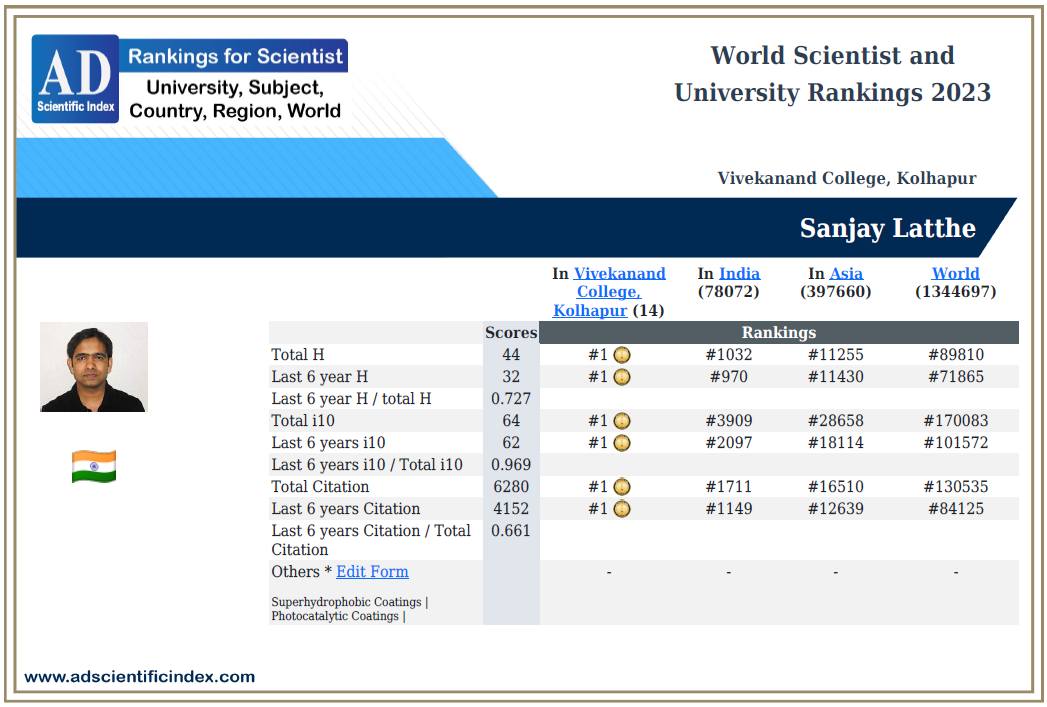The height and width of the screenshot is (707, 1047).
Task: Click the Total i10 row label
Action: point(303,421)
